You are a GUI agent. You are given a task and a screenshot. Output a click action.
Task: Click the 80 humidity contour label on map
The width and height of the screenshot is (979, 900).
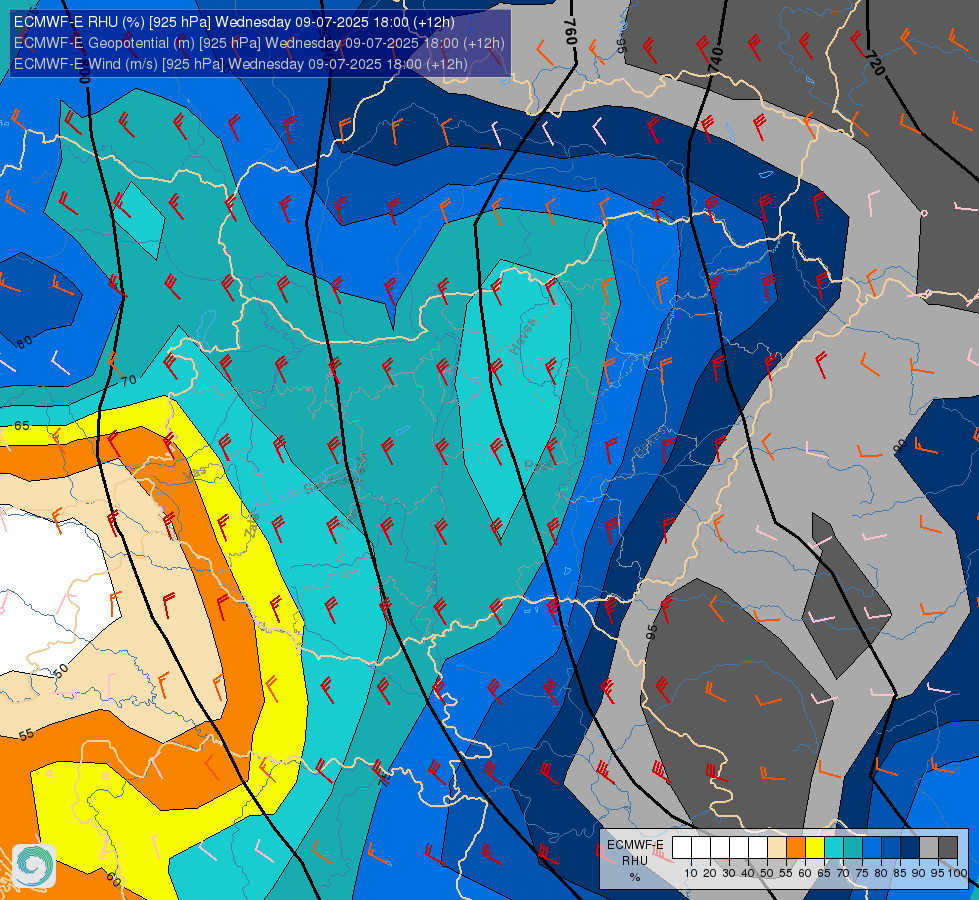point(24,342)
